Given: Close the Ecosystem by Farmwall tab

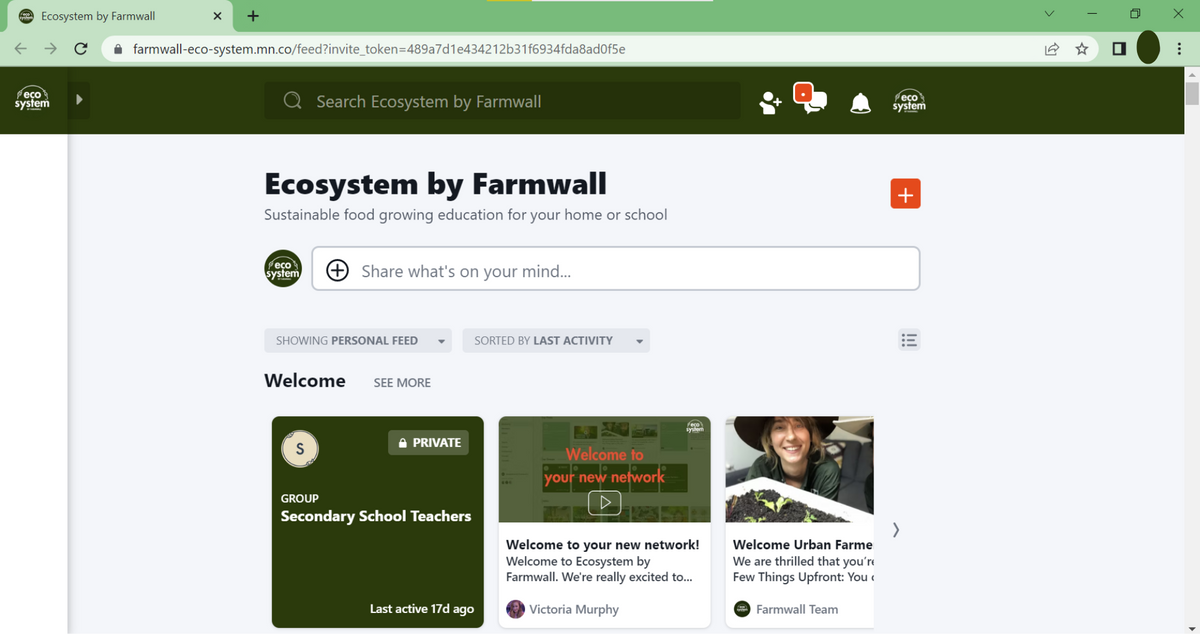Looking at the screenshot, I should pyautogui.click(x=219, y=16).
